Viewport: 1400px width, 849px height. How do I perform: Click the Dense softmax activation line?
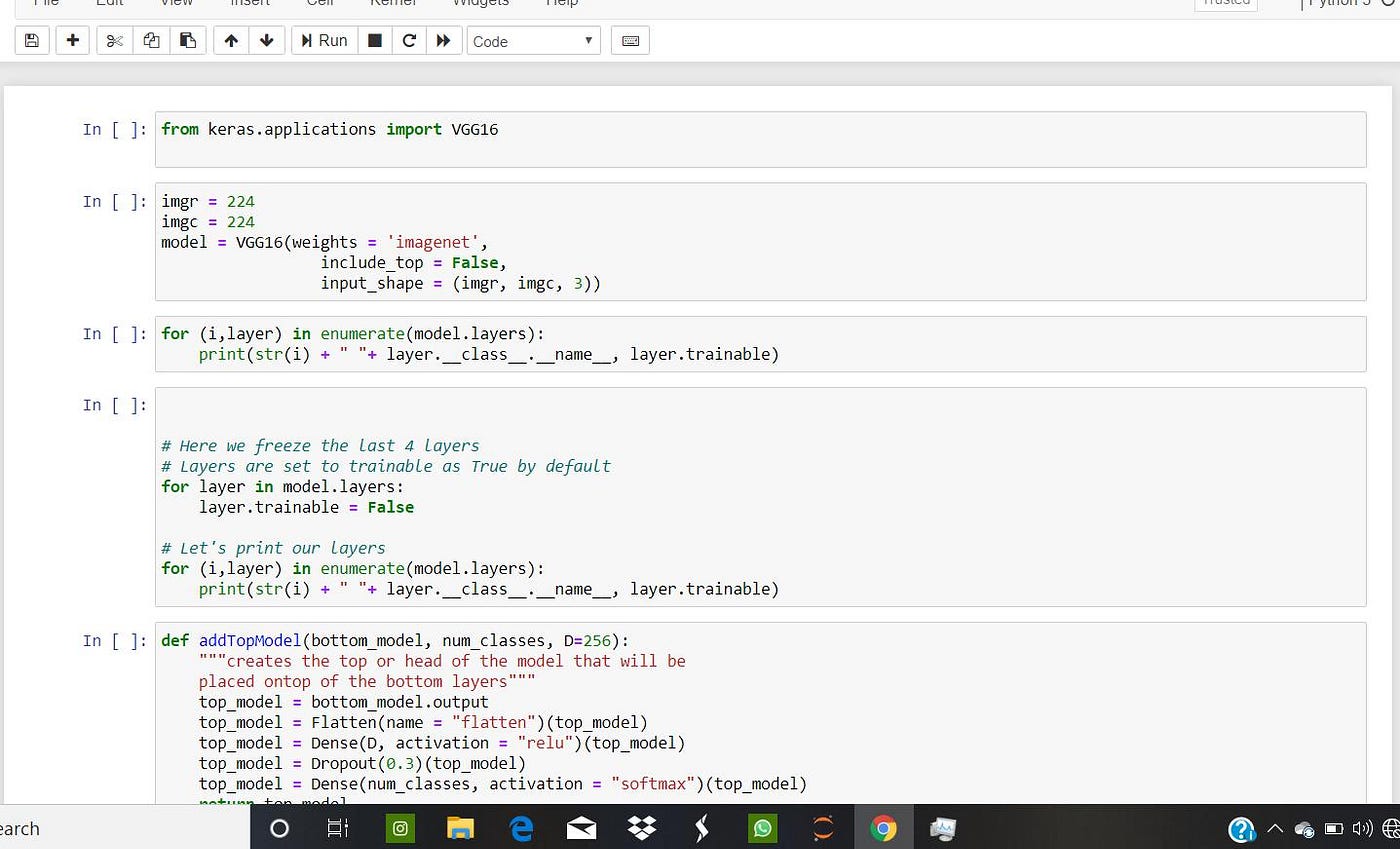502,784
